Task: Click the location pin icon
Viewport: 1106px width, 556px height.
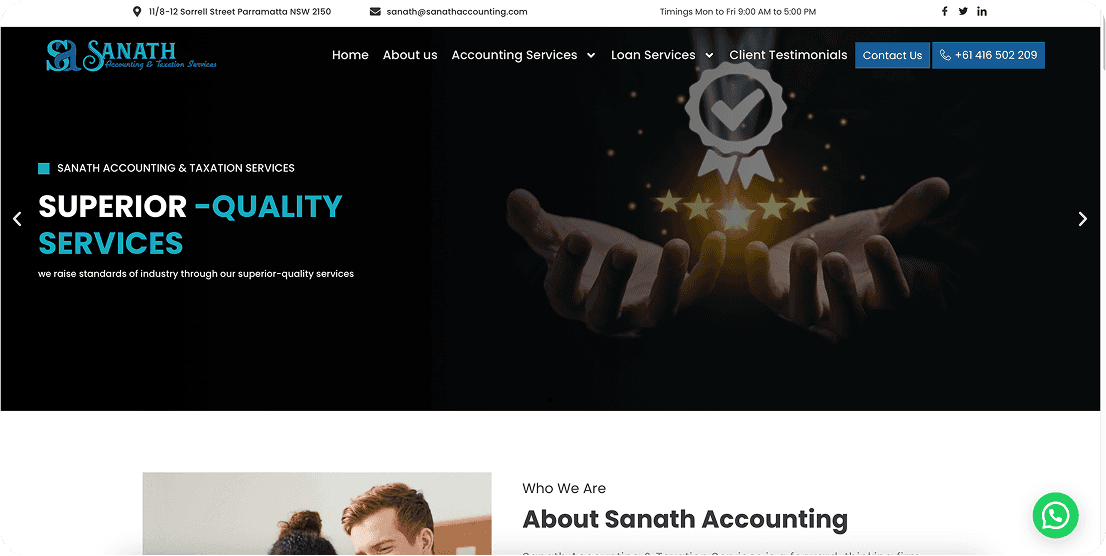Action: click(x=137, y=11)
